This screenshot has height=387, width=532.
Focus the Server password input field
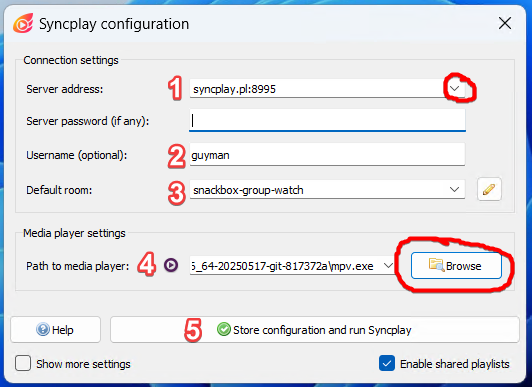327,120
